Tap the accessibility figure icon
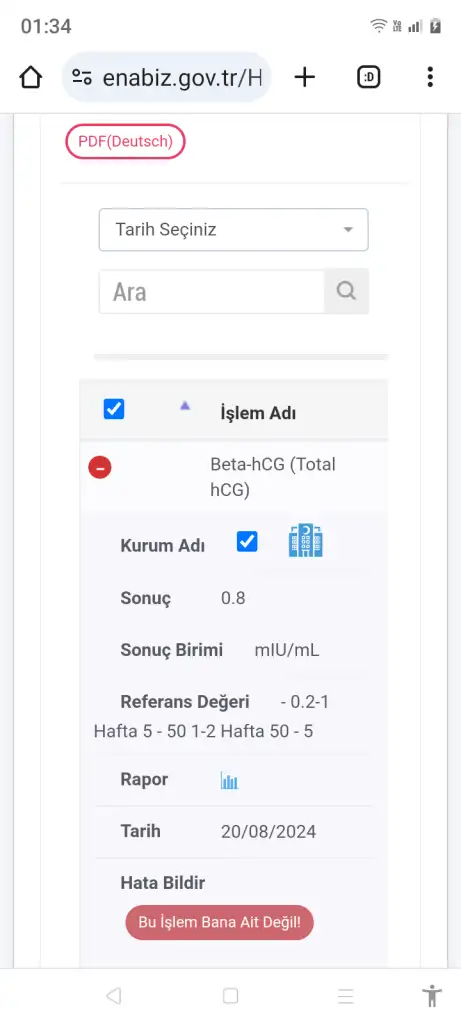This screenshot has height=1024, width=461. (x=432, y=996)
